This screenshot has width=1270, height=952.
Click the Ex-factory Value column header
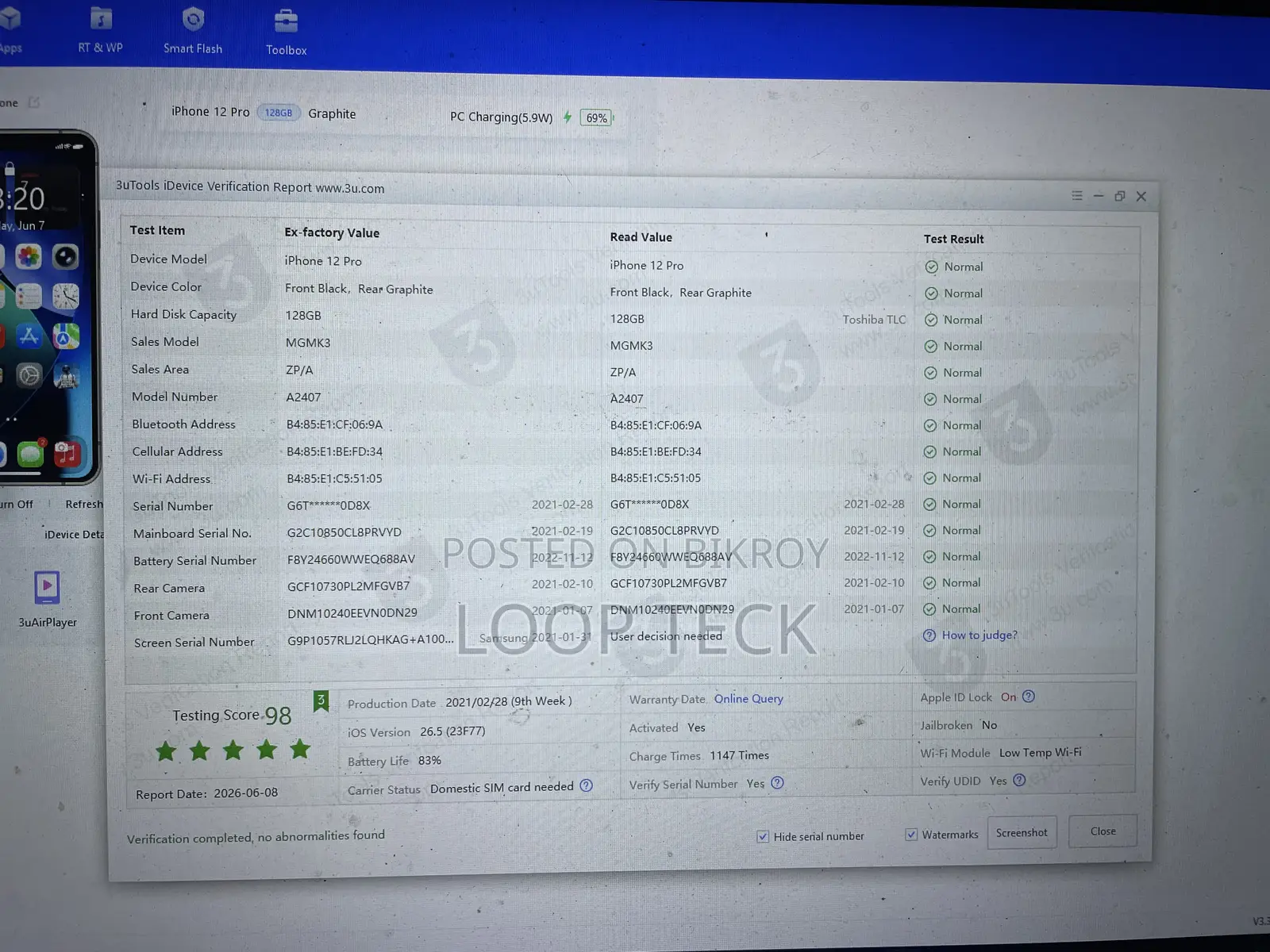(332, 232)
